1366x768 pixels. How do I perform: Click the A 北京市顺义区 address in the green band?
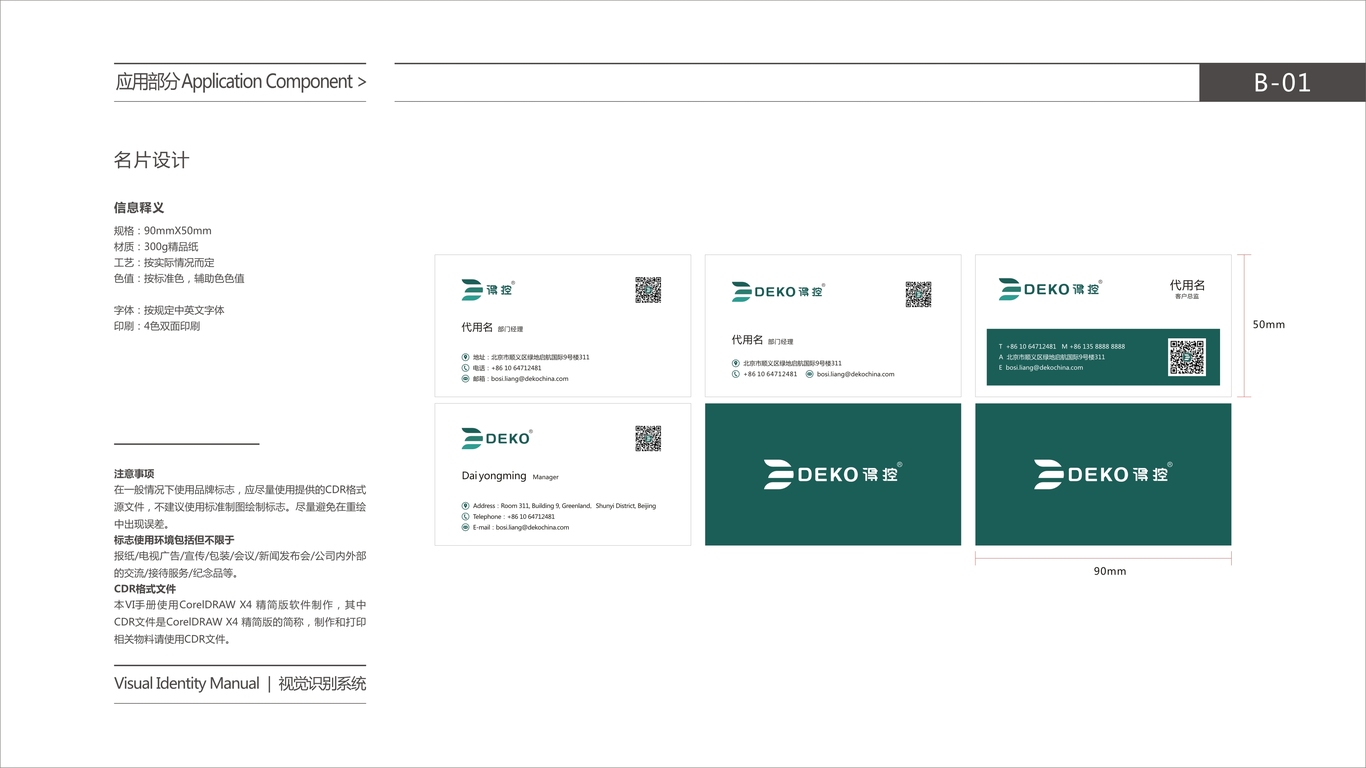pyautogui.click(x=1052, y=357)
